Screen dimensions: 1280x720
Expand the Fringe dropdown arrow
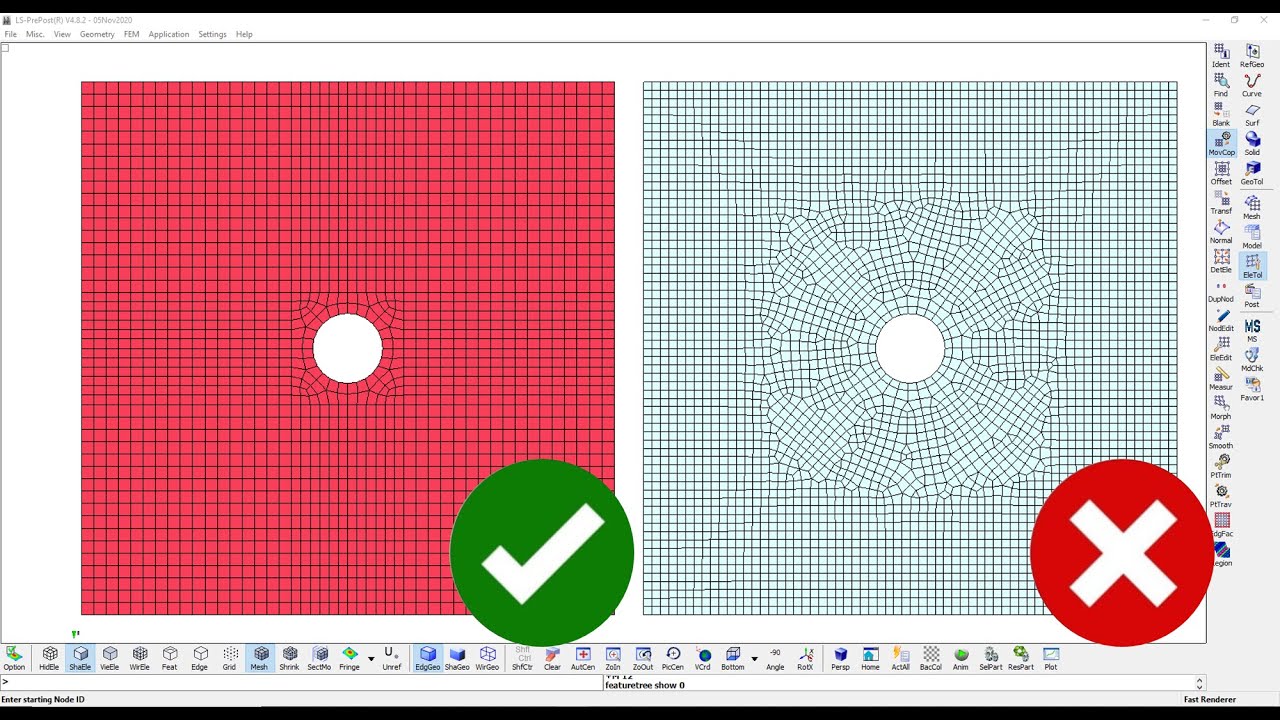[371, 659]
